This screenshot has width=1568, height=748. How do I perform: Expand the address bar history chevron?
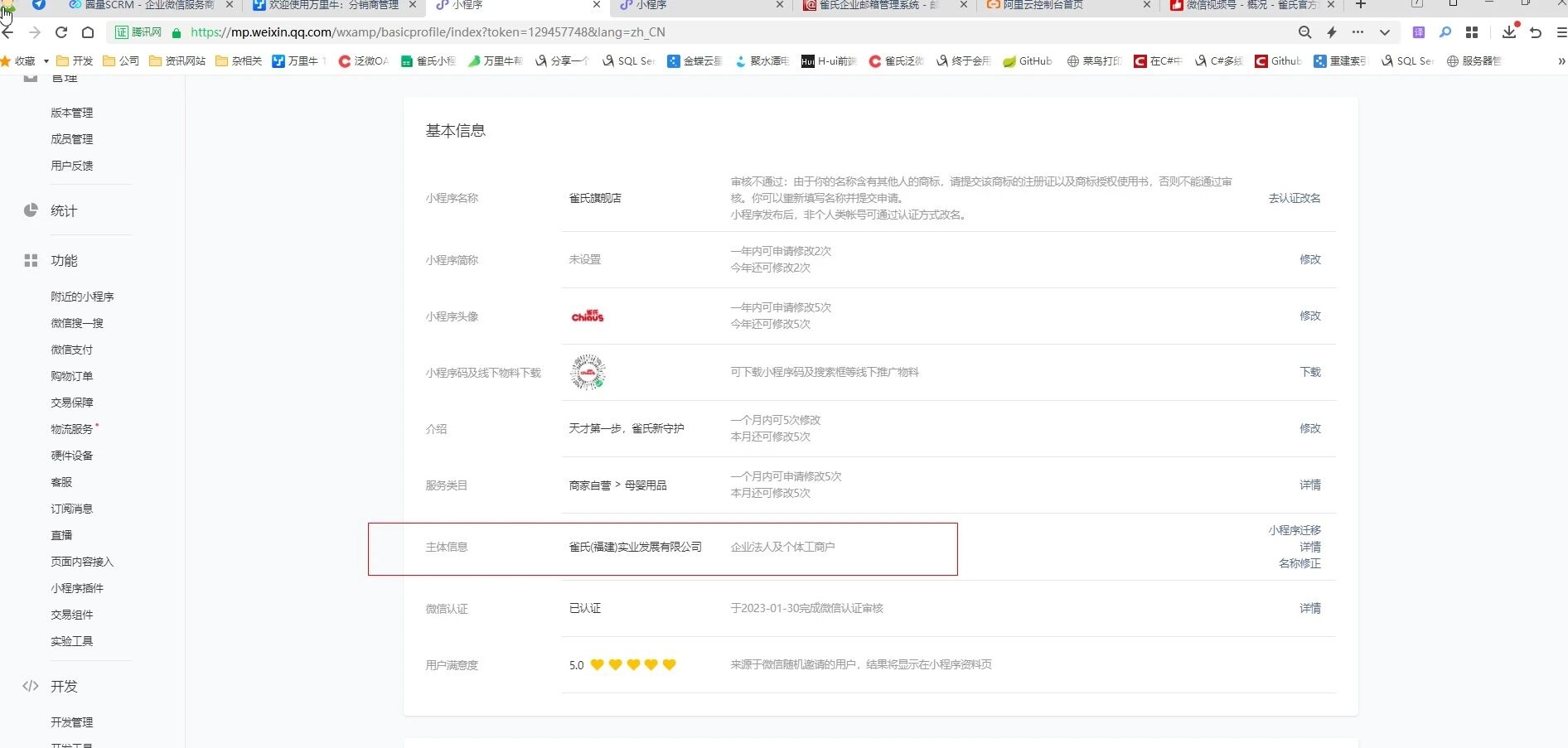pyautogui.click(x=1384, y=32)
